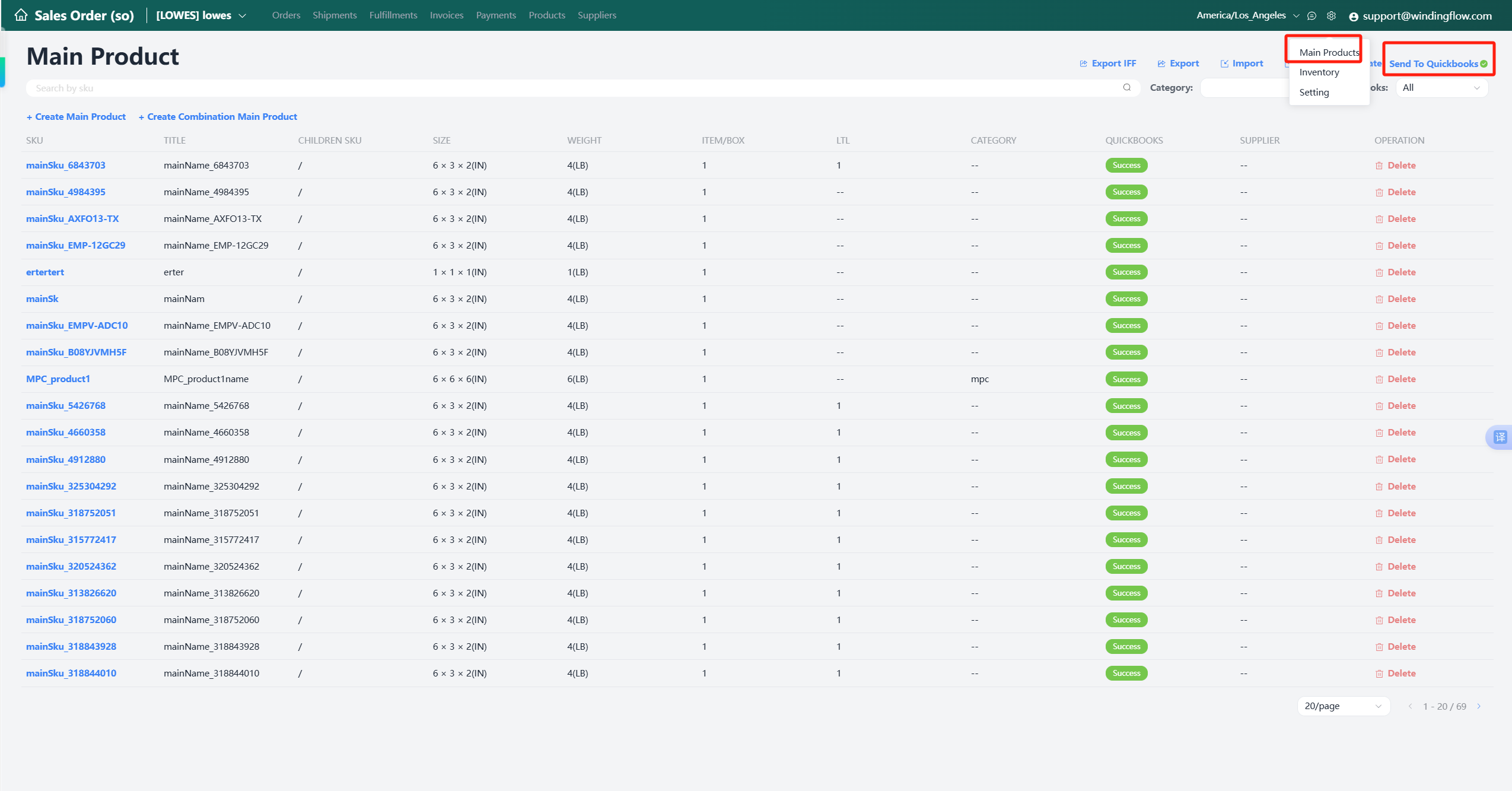Open the Invoices menu

tap(447, 15)
